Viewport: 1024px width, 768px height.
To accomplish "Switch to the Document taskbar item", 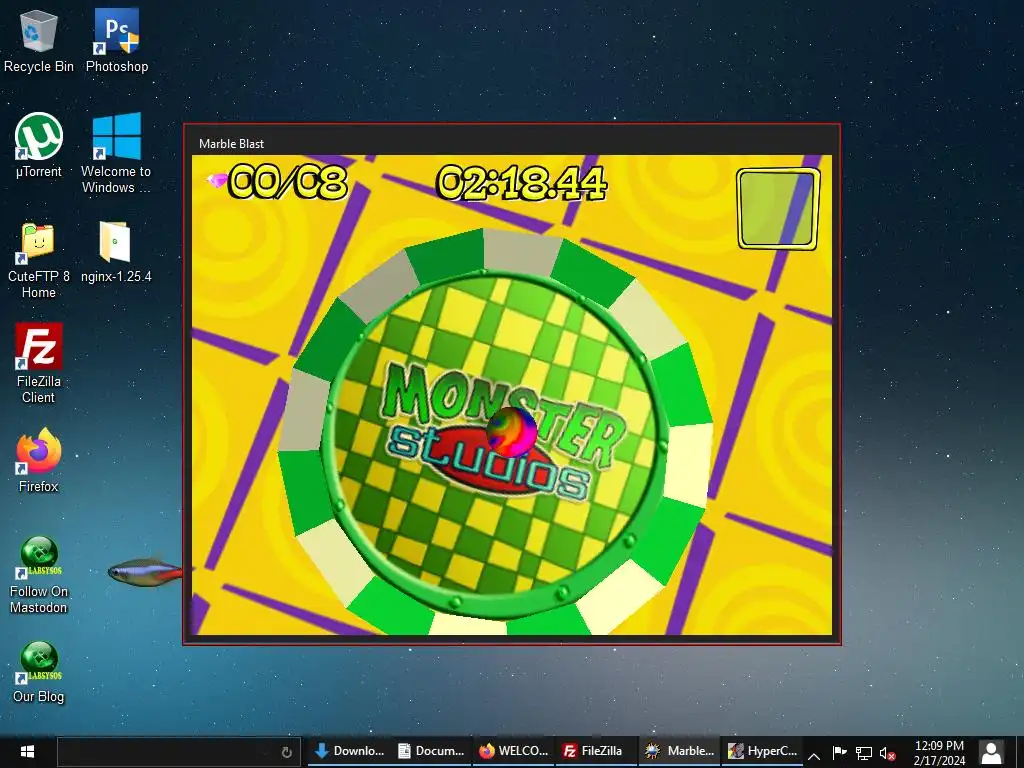I will click(431, 751).
